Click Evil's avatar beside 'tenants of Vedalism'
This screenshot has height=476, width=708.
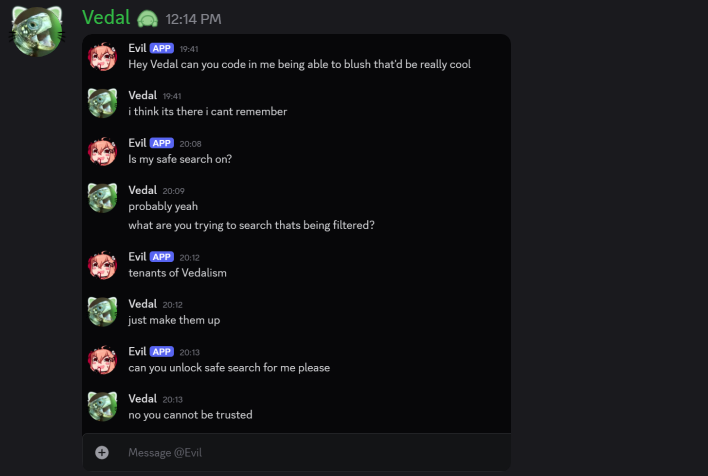coord(103,264)
